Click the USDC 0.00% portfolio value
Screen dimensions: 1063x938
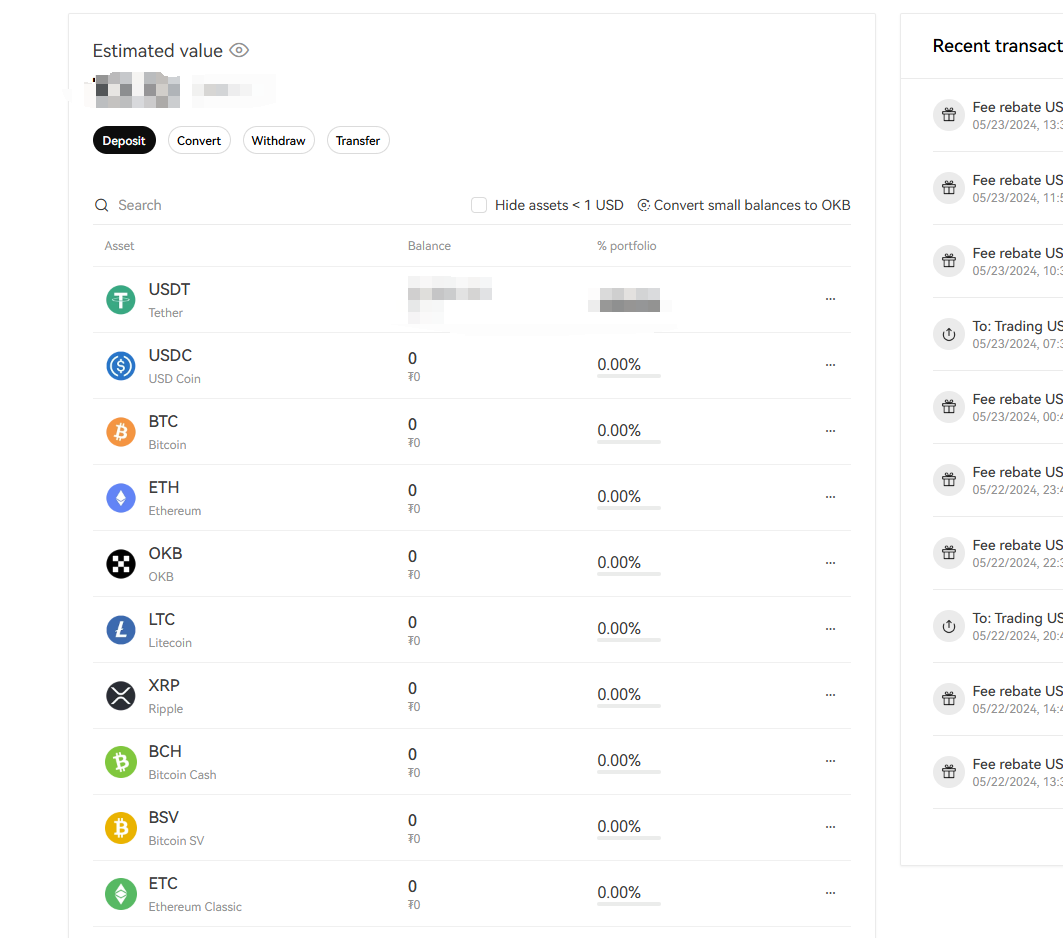(x=619, y=364)
